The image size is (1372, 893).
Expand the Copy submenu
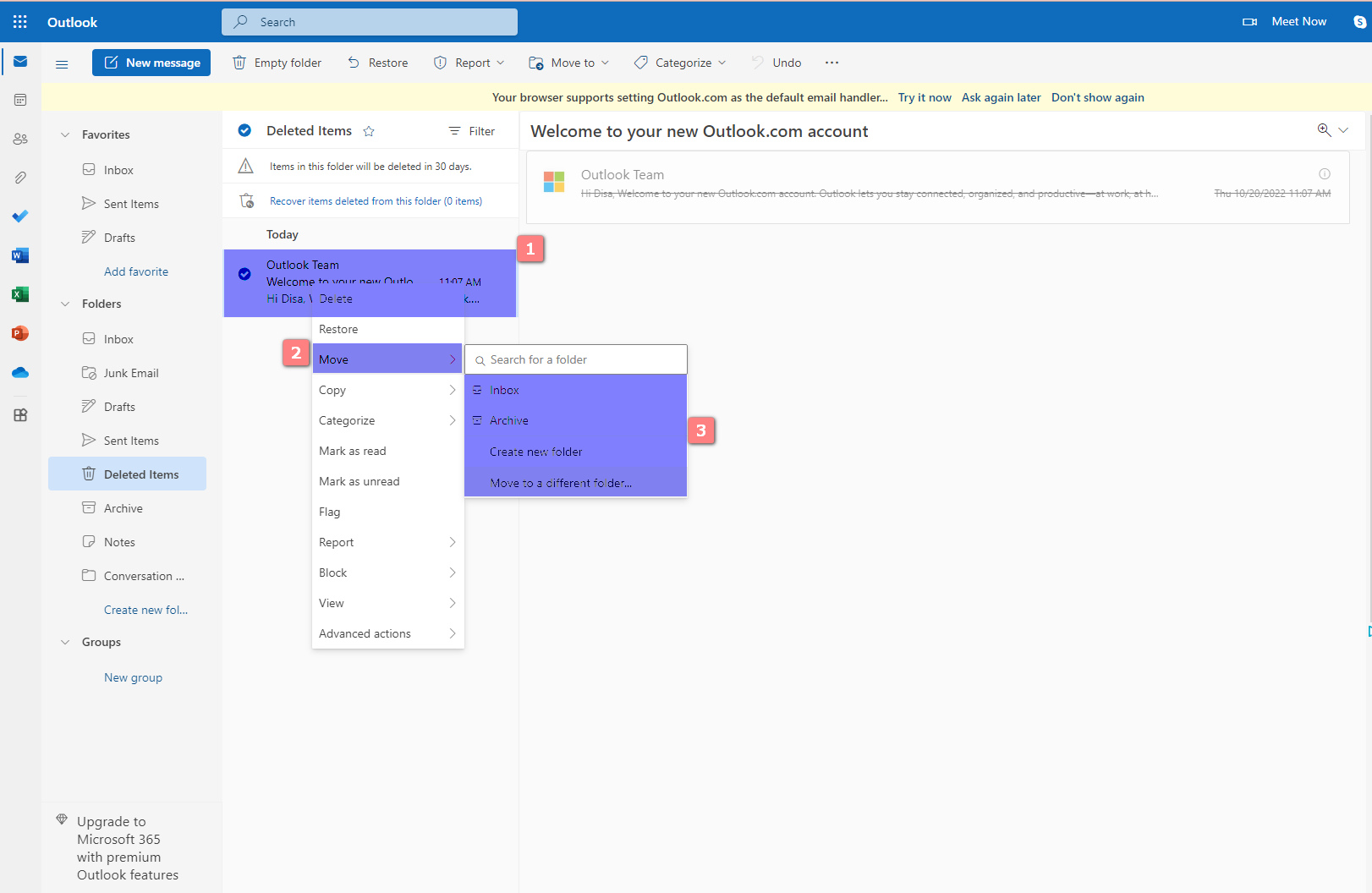point(388,390)
